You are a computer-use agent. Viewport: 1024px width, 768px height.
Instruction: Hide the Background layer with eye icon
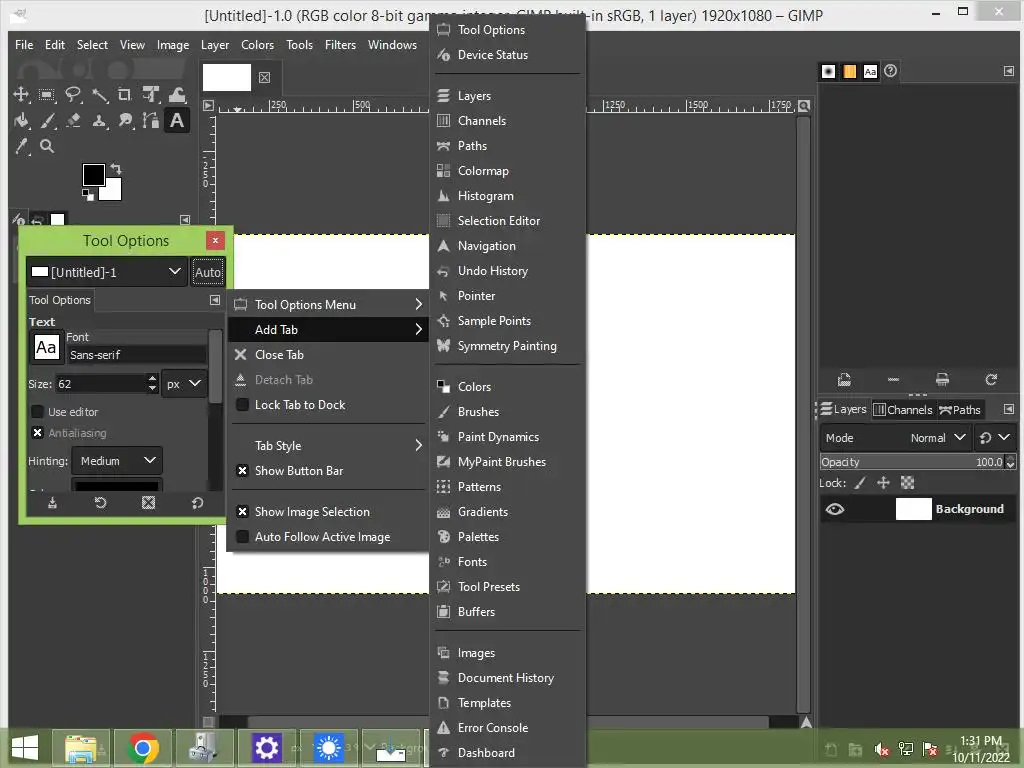pos(835,509)
